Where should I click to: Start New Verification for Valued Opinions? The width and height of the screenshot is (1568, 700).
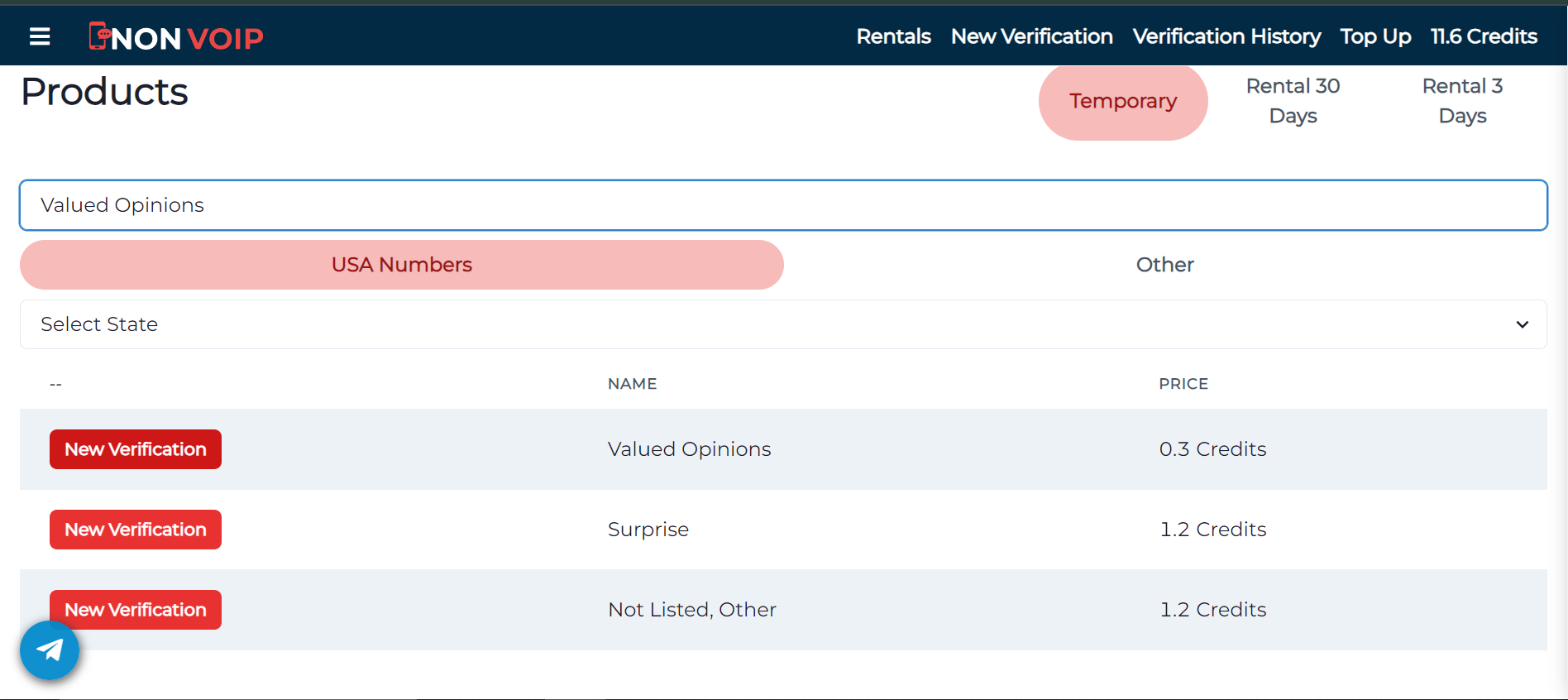click(x=136, y=449)
